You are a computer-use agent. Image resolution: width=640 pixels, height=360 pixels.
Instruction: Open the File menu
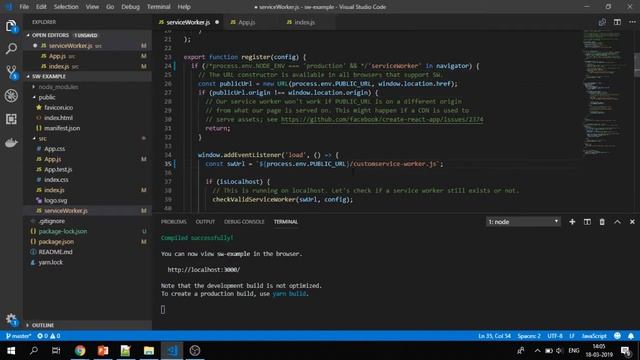24,7
